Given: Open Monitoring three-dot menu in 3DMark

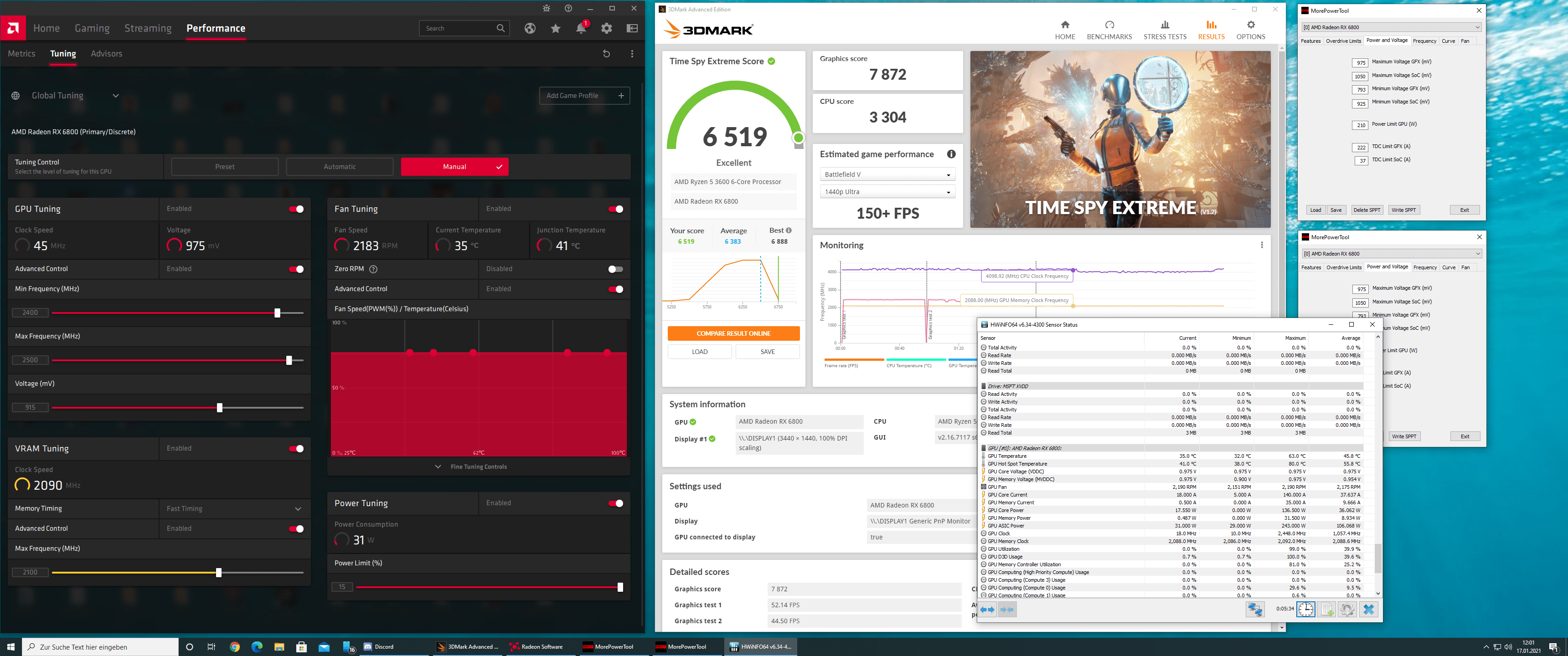Looking at the screenshot, I should [1262, 245].
